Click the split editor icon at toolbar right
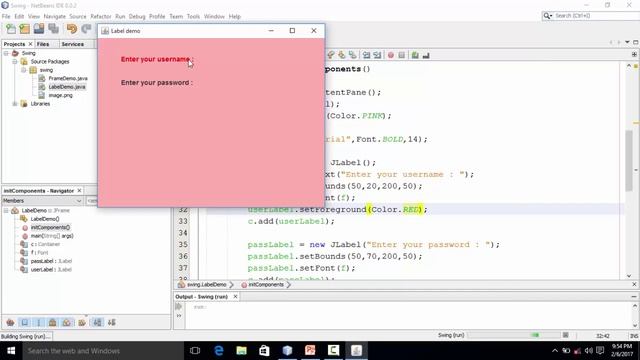This screenshot has width=640, height=360. click(634, 54)
